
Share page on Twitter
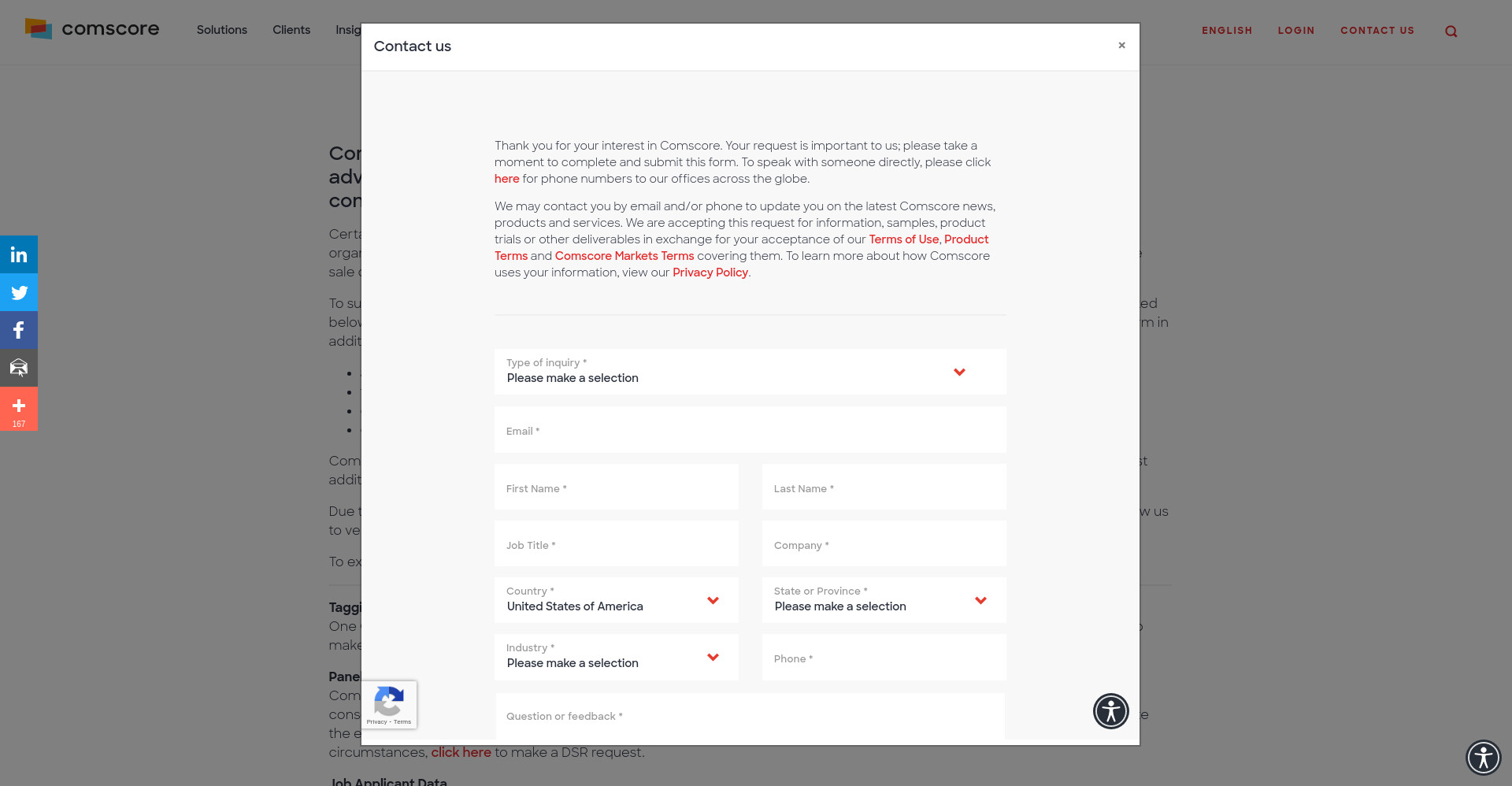click(19, 292)
